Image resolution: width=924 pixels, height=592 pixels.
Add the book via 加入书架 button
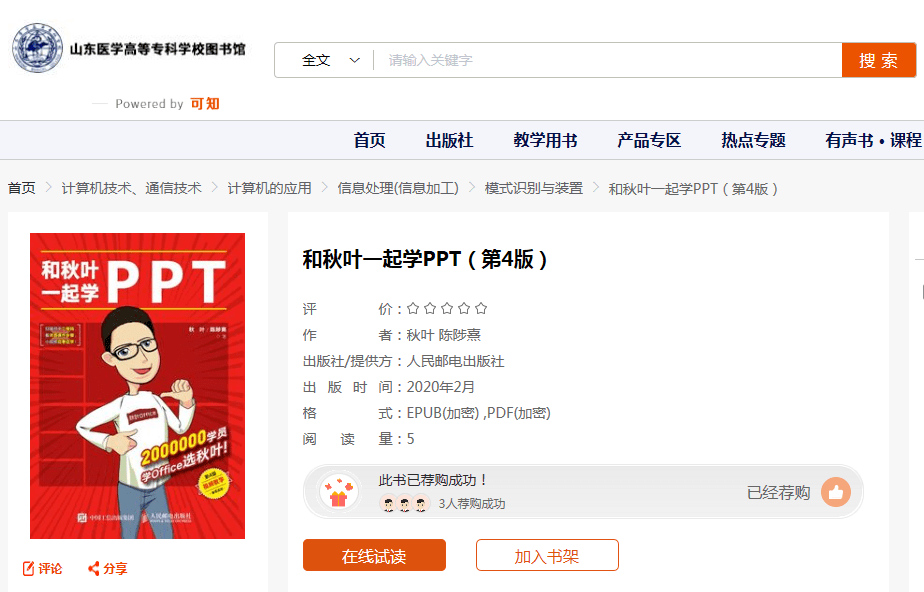tap(547, 556)
